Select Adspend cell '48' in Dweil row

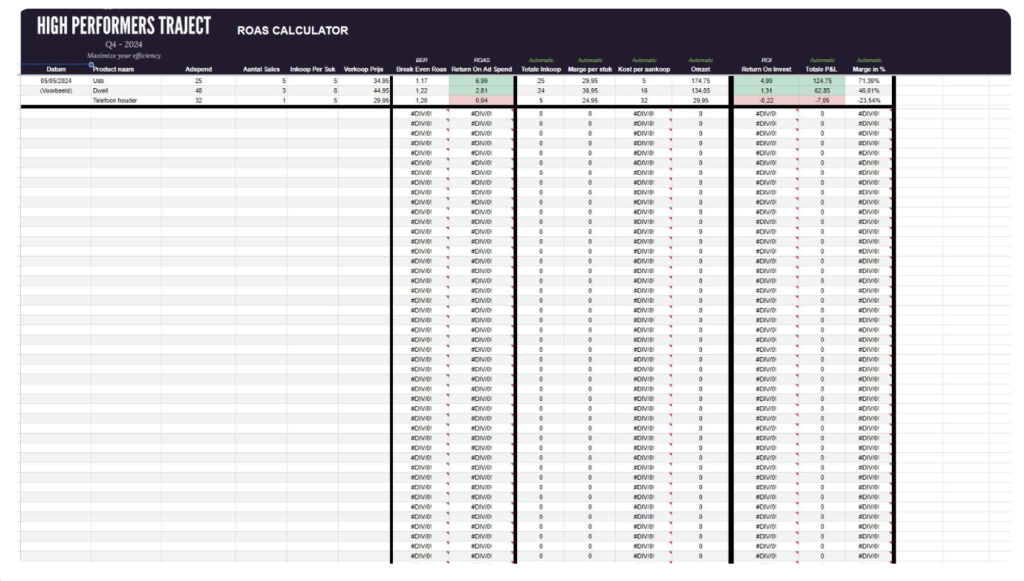point(199,91)
